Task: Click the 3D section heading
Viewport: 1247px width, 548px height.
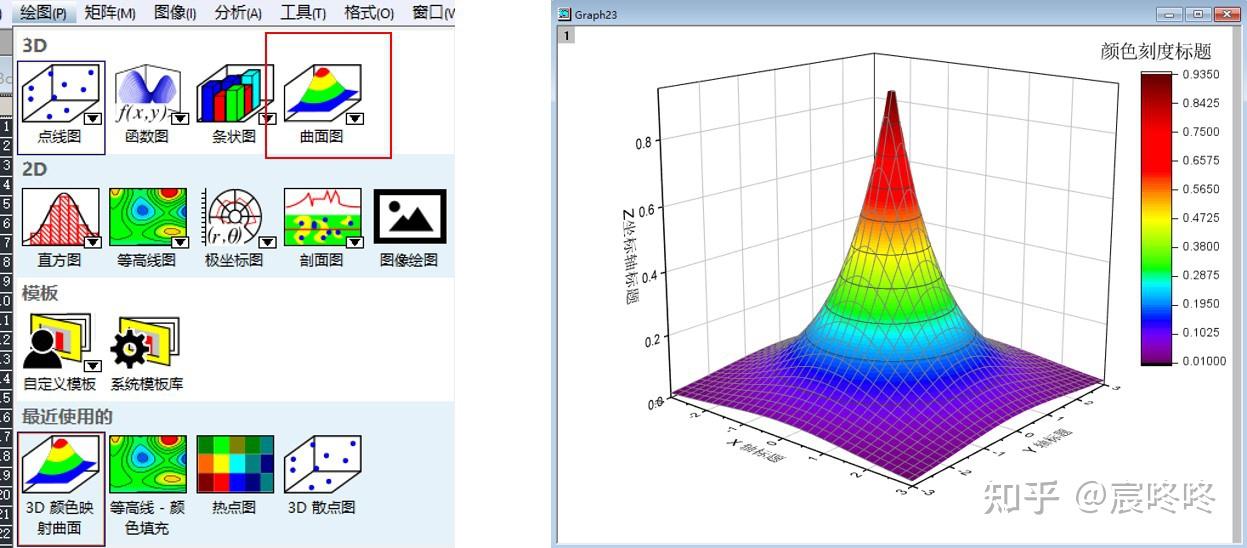Action: pyautogui.click(x=35, y=45)
